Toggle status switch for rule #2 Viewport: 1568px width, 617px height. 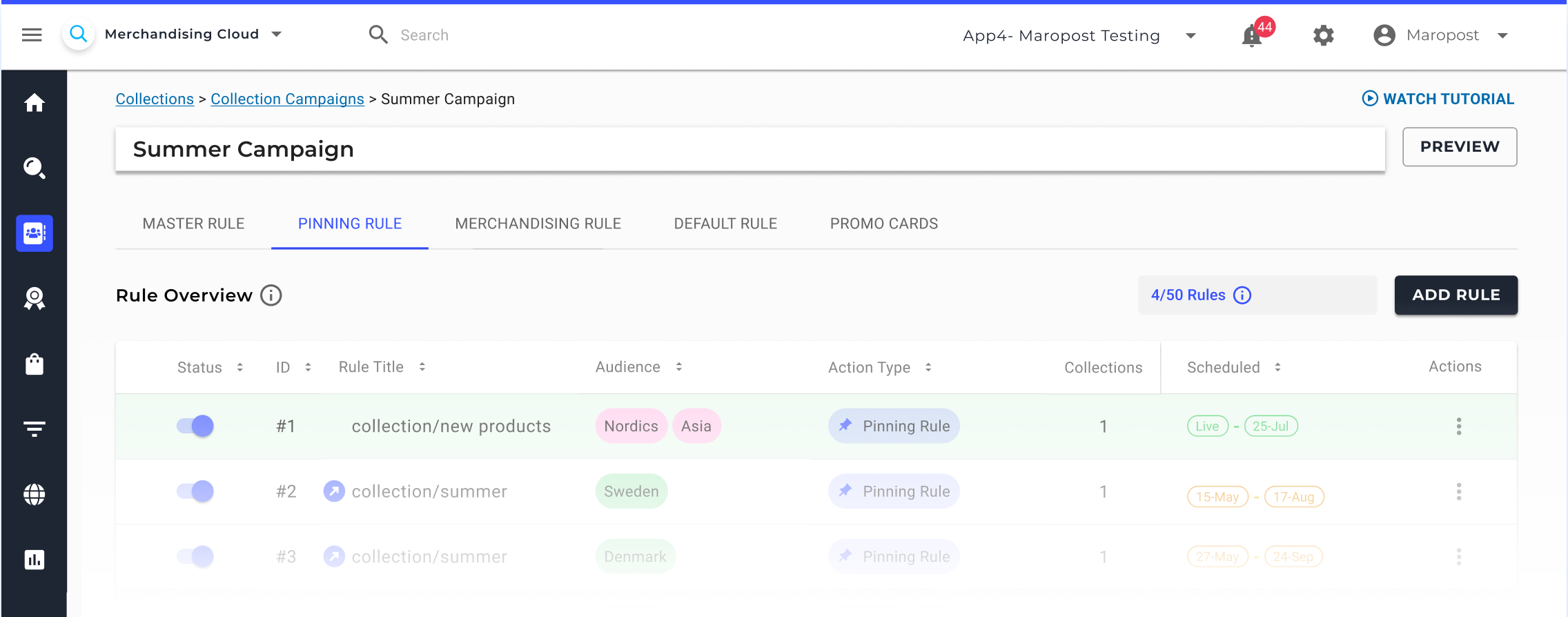[x=195, y=491]
